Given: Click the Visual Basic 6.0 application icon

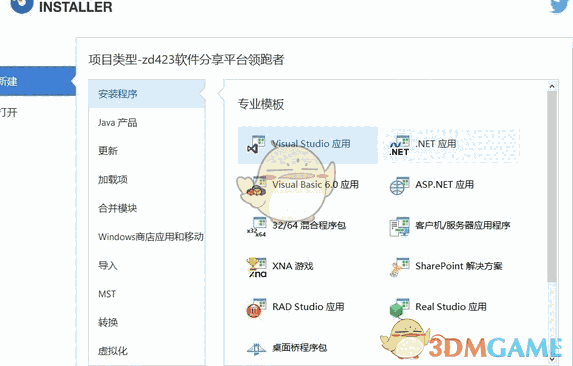Looking at the screenshot, I should click(x=256, y=186).
